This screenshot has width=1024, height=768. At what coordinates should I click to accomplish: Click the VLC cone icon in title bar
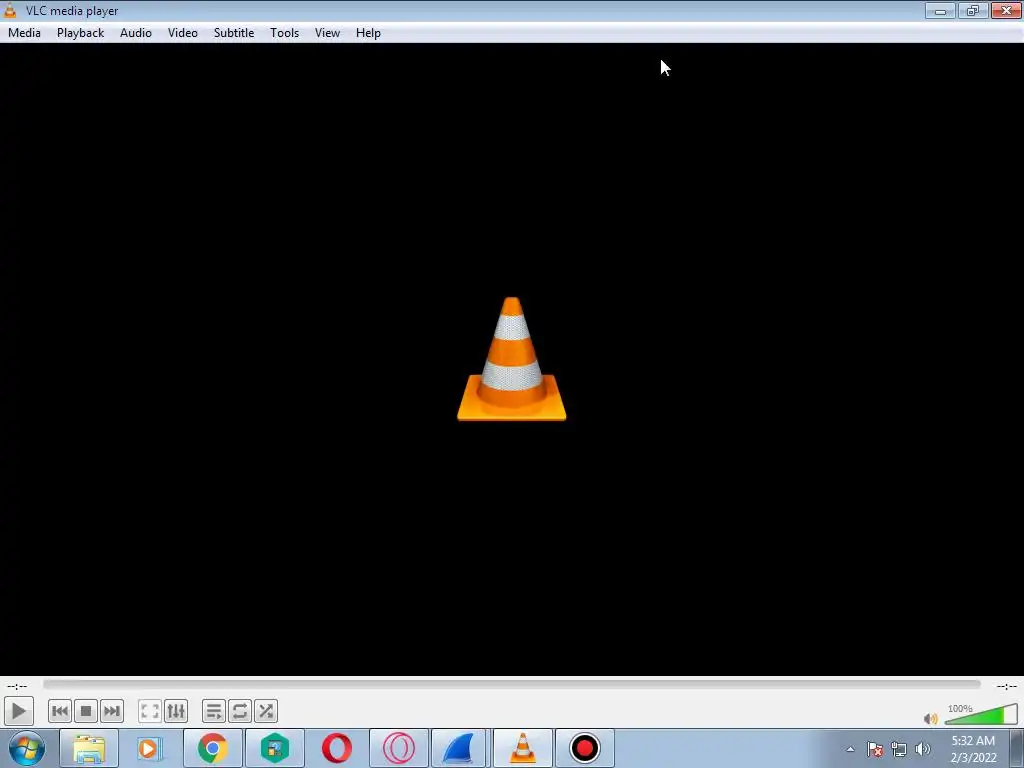coord(10,10)
